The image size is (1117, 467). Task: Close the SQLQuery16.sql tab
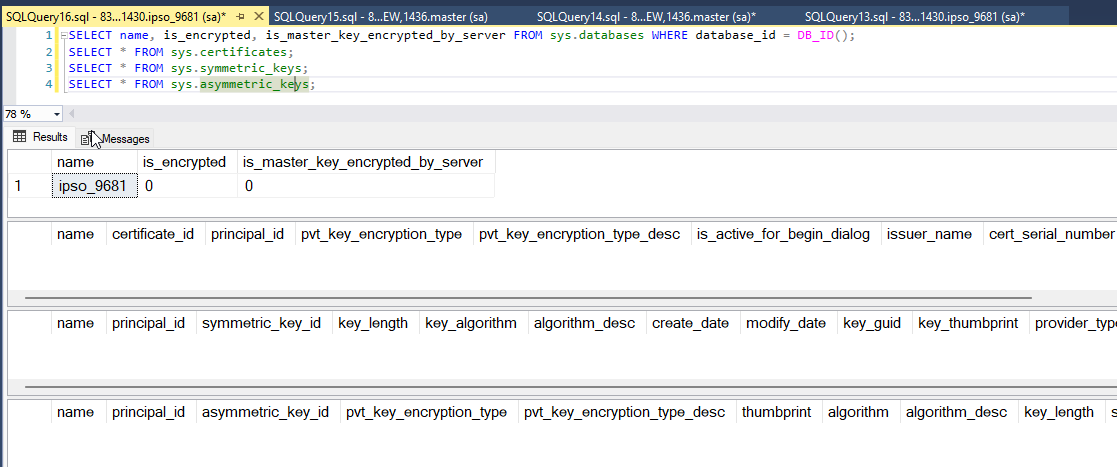pyautogui.click(x=259, y=16)
